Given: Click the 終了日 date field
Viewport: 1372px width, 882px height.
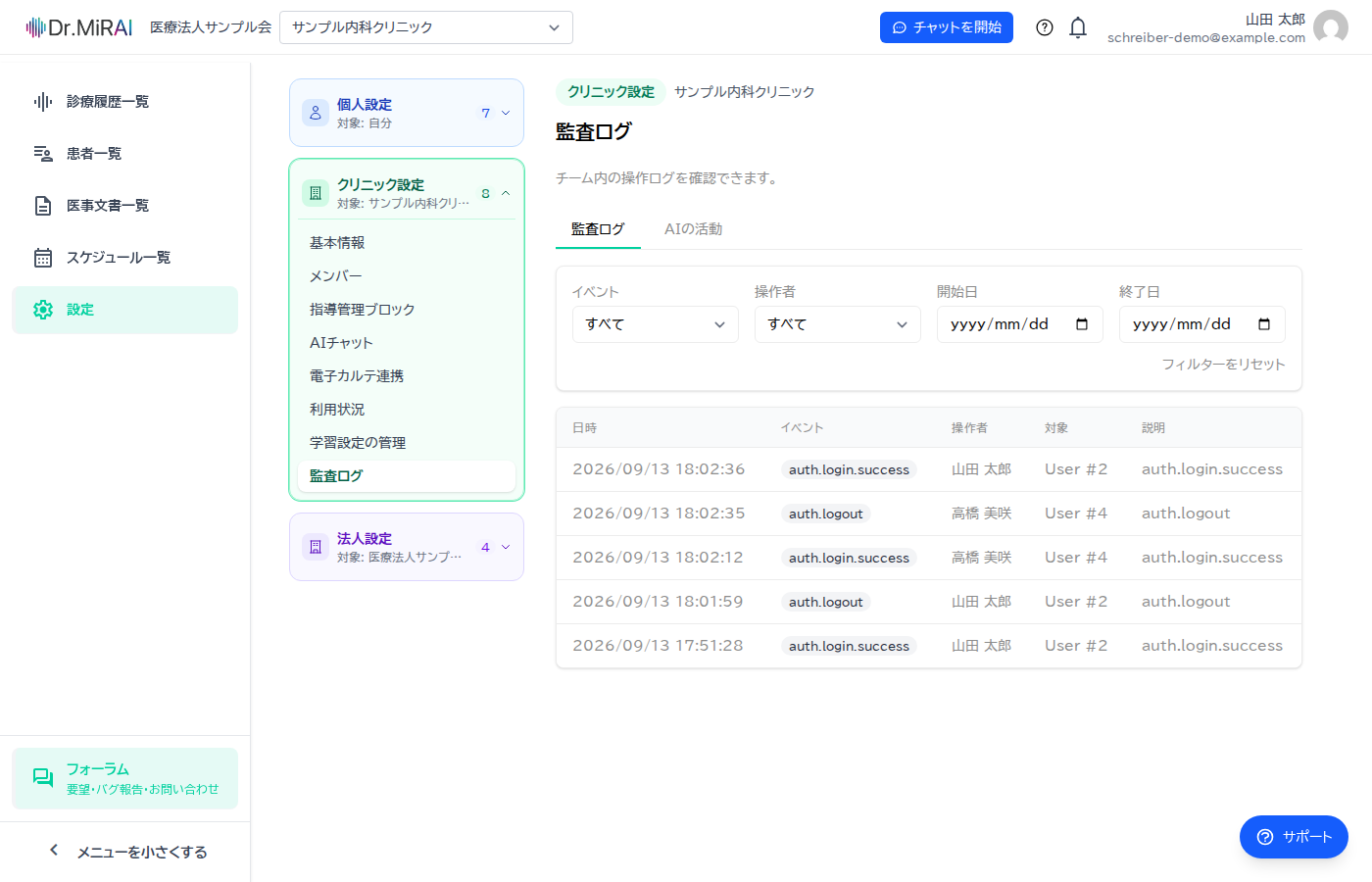Looking at the screenshot, I should 1202,324.
